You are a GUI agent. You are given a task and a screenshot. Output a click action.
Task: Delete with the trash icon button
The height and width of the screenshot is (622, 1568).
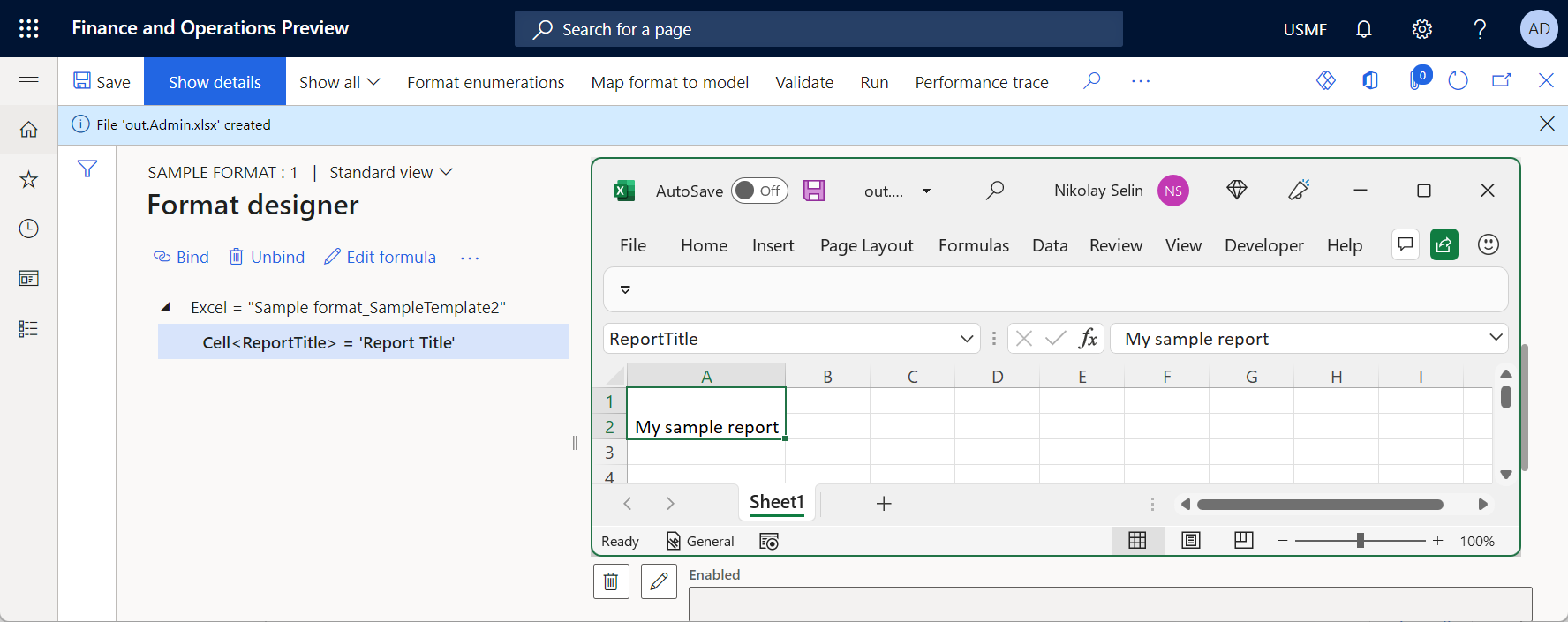(x=611, y=581)
